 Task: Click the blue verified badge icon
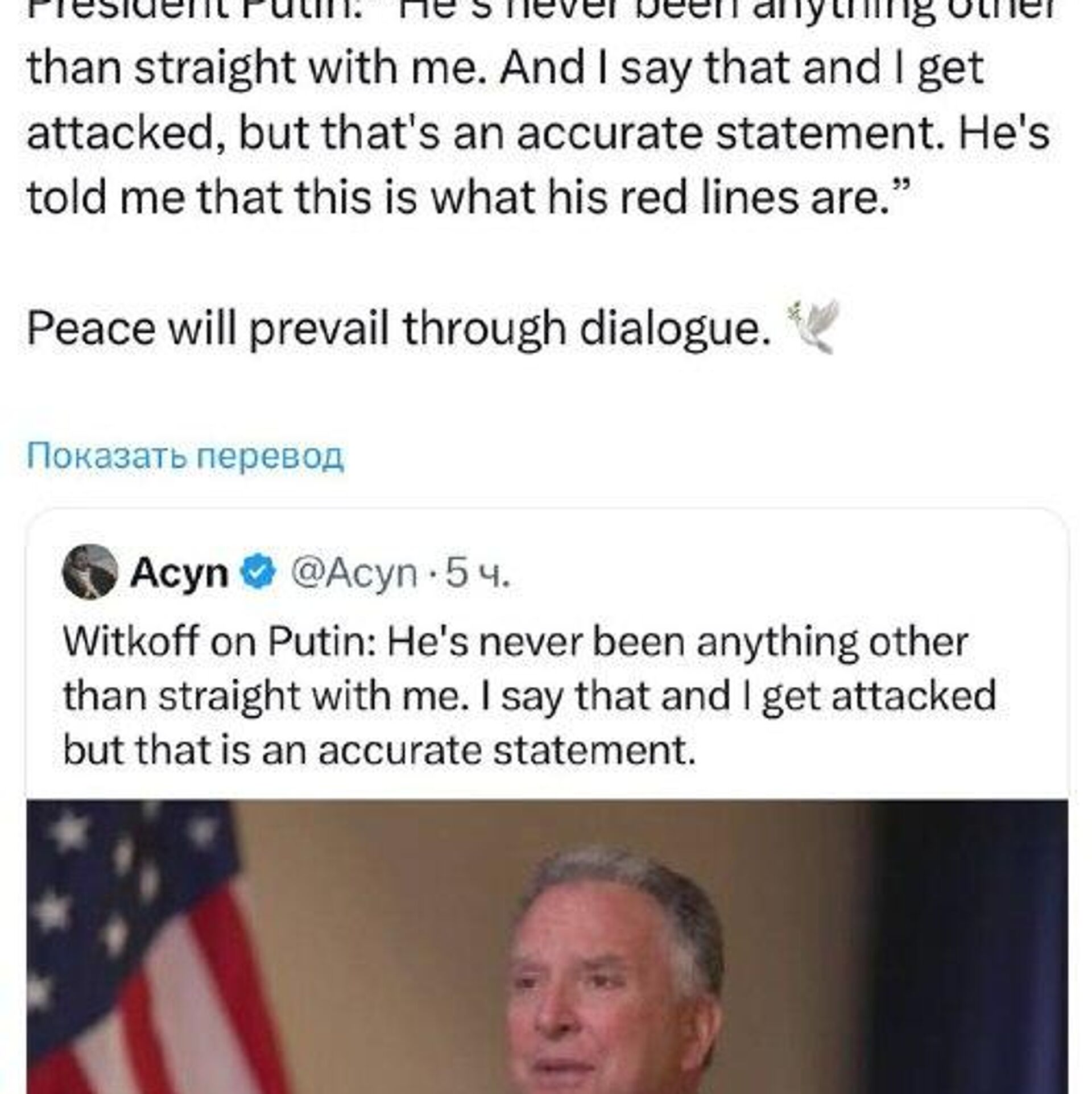click(x=259, y=572)
